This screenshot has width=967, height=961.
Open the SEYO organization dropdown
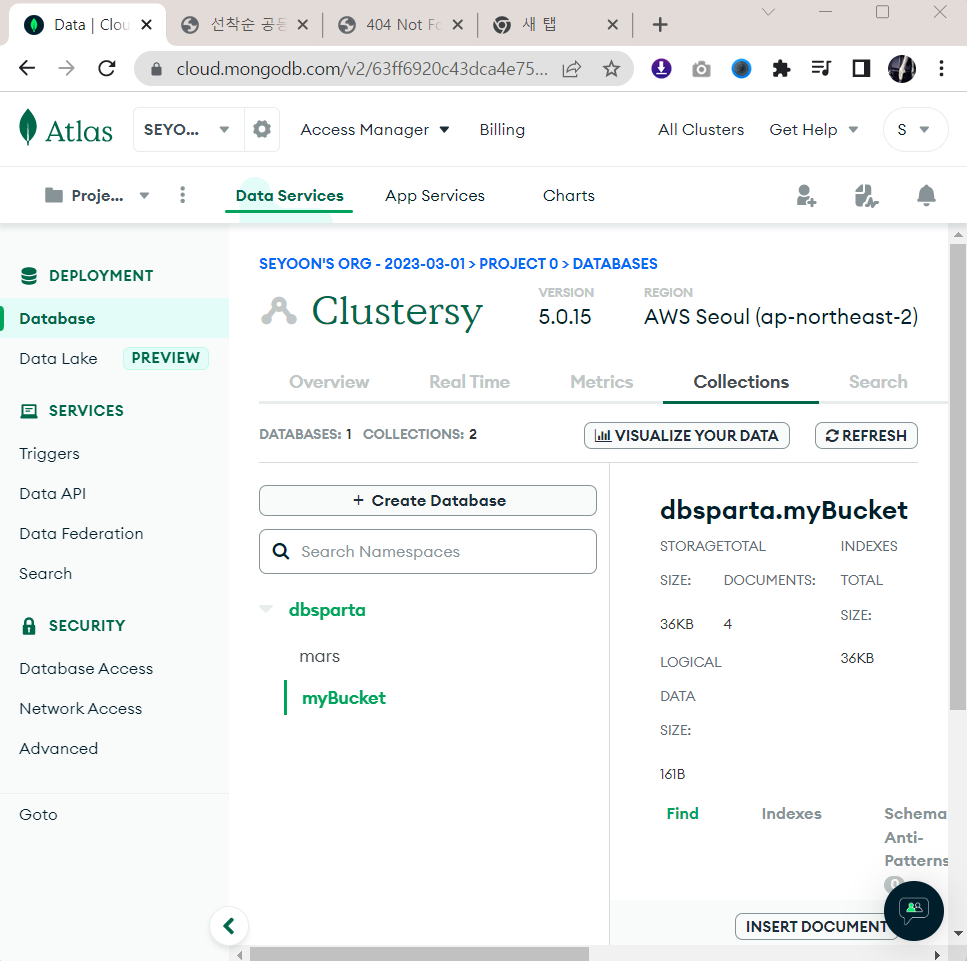[189, 130]
